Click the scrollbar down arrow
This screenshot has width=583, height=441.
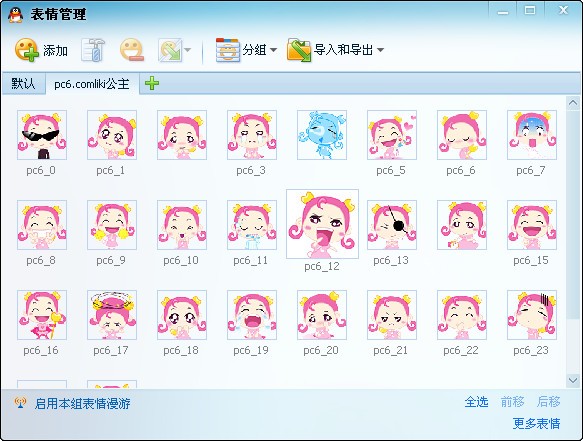(x=573, y=380)
